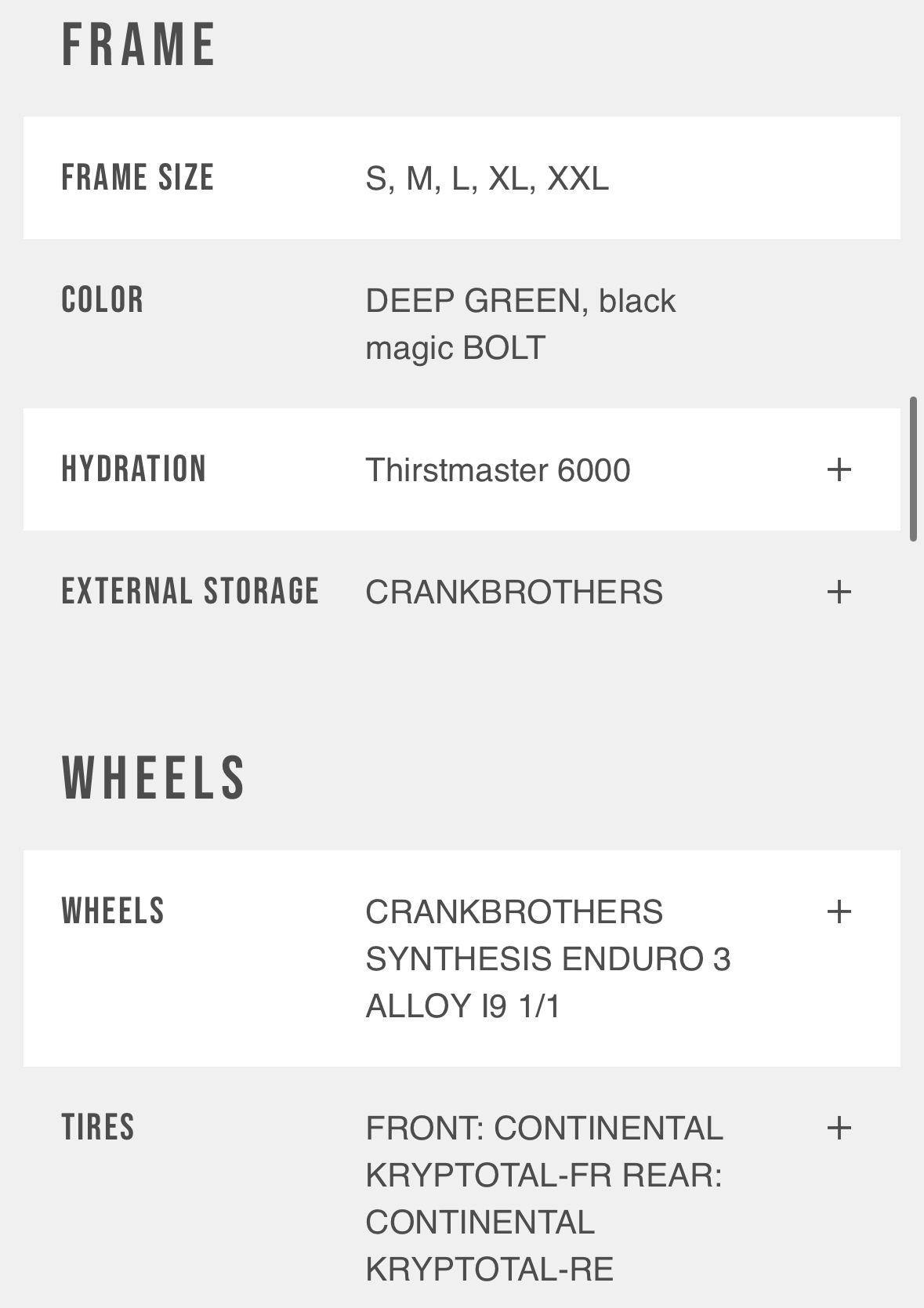Click the S, M, L, XL, XXL sizes text
The image size is (924, 1308).
point(487,179)
